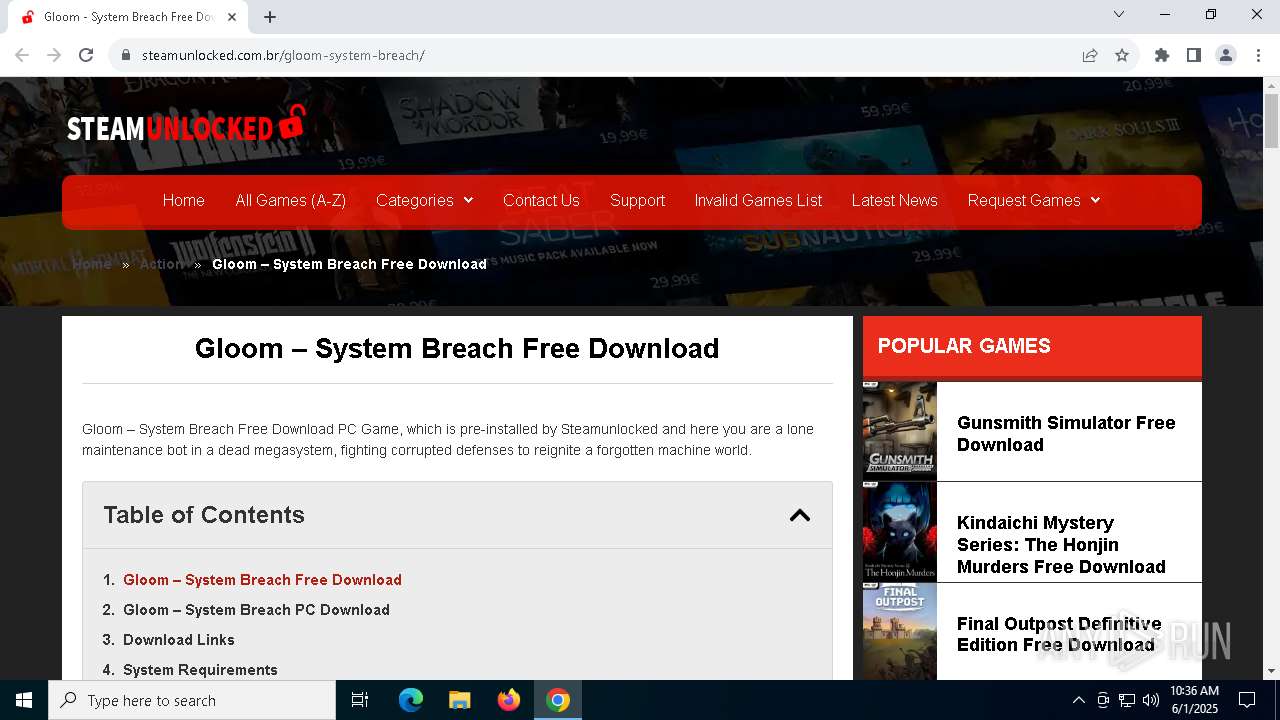
Task: Launch Firefox from taskbar
Action: 509,700
